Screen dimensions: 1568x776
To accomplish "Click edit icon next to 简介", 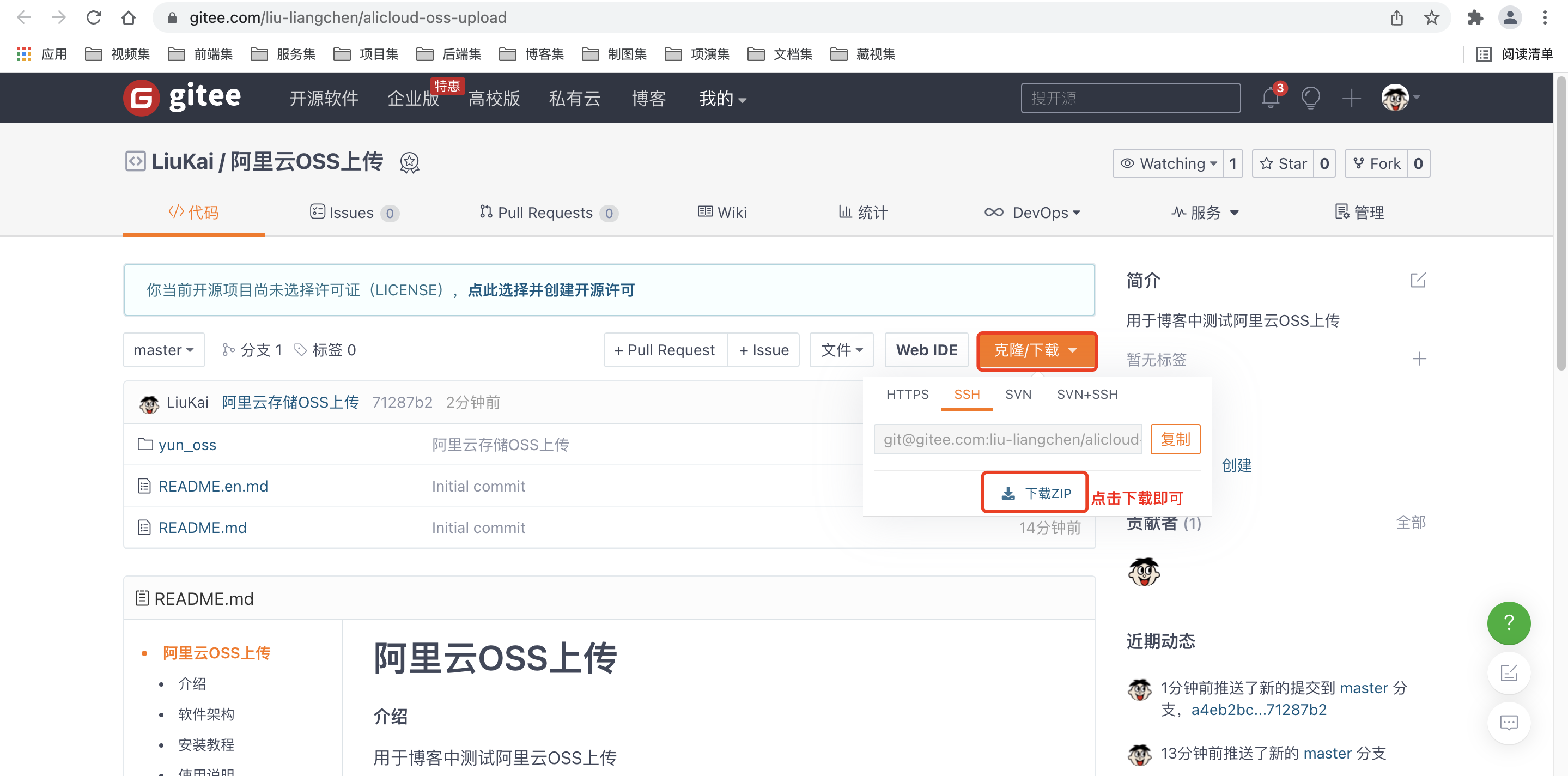I will 1418,280.
